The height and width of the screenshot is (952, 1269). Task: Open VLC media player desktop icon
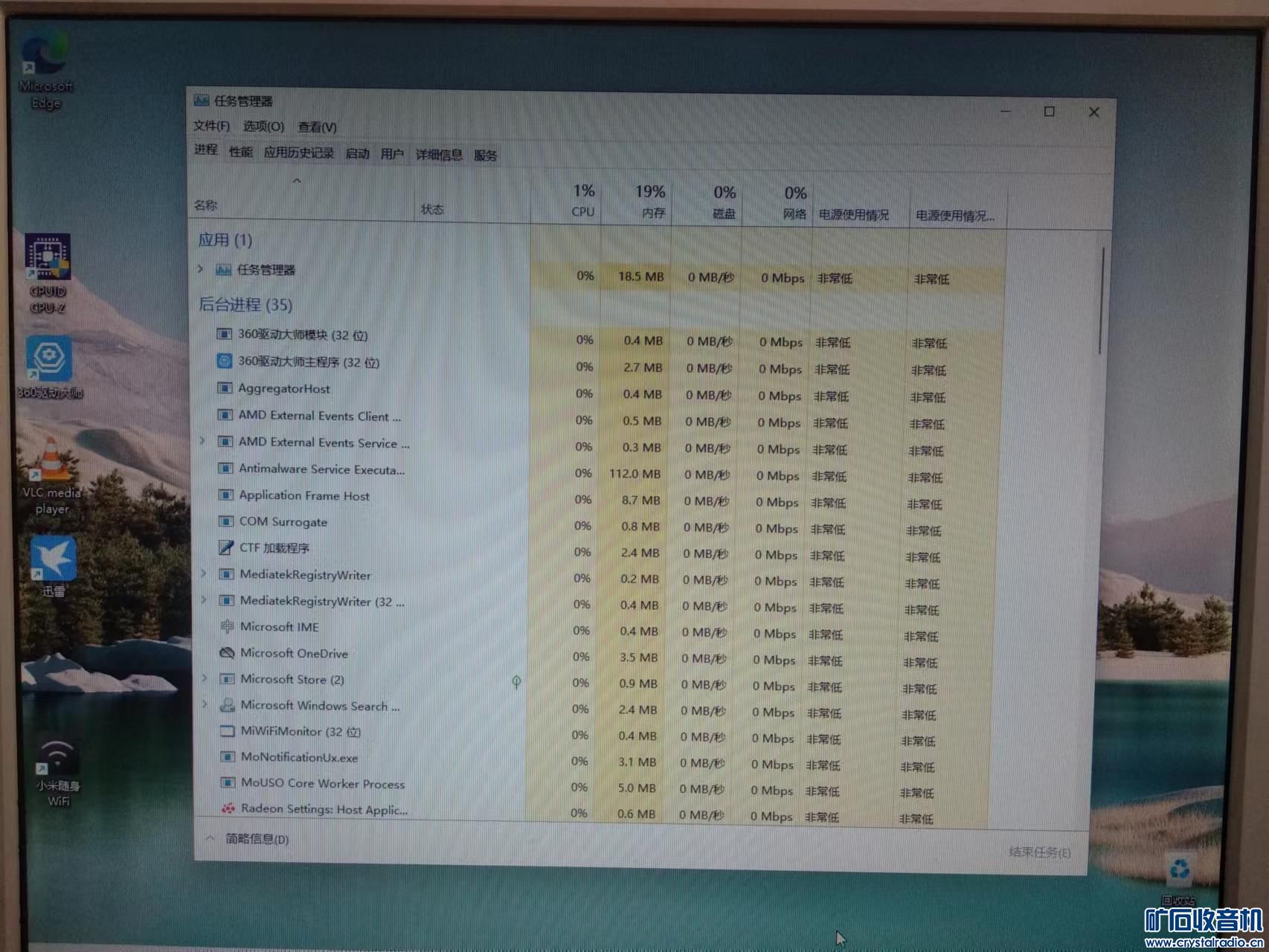coord(51,476)
